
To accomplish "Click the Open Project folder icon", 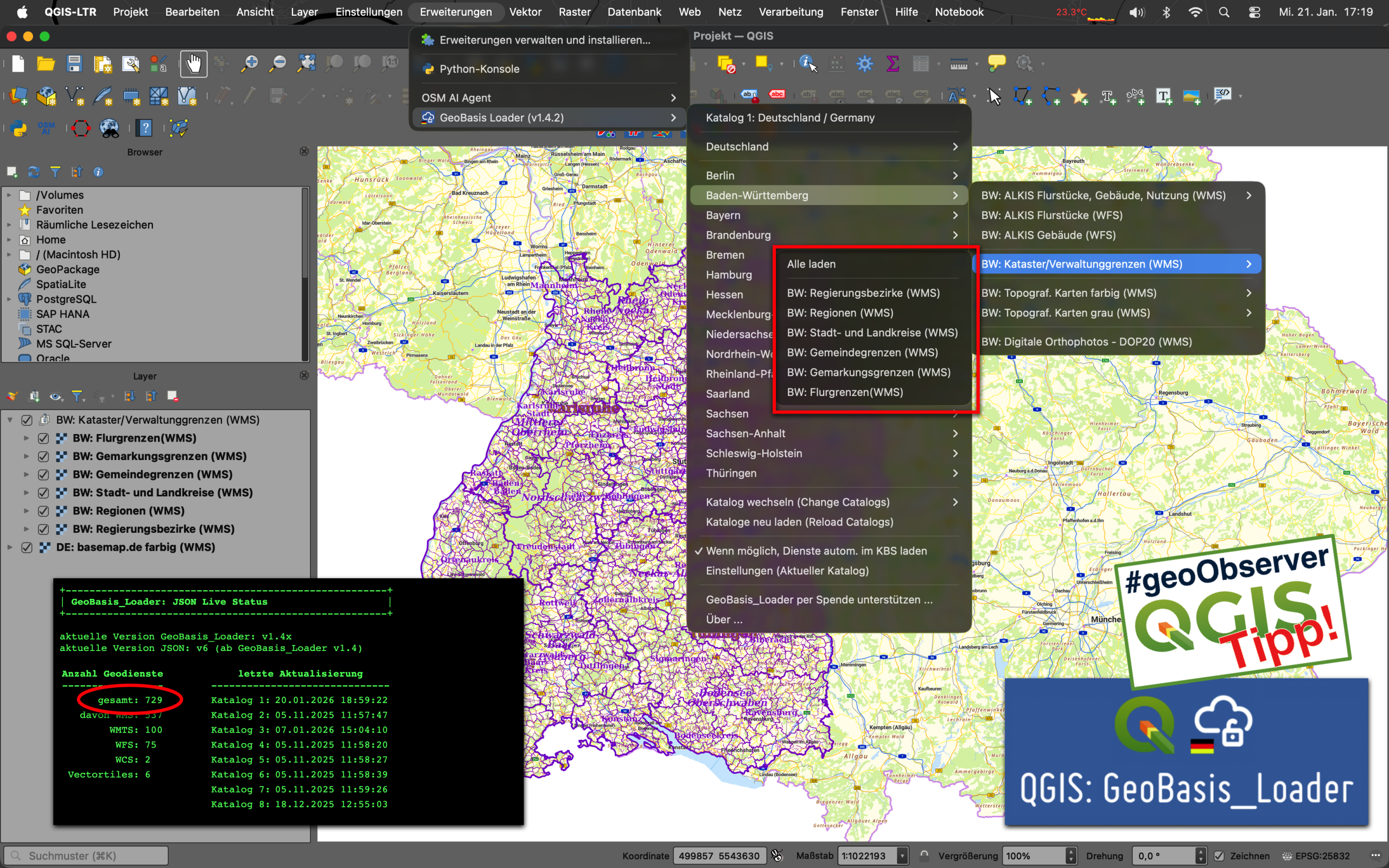I will (x=46, y=63).
